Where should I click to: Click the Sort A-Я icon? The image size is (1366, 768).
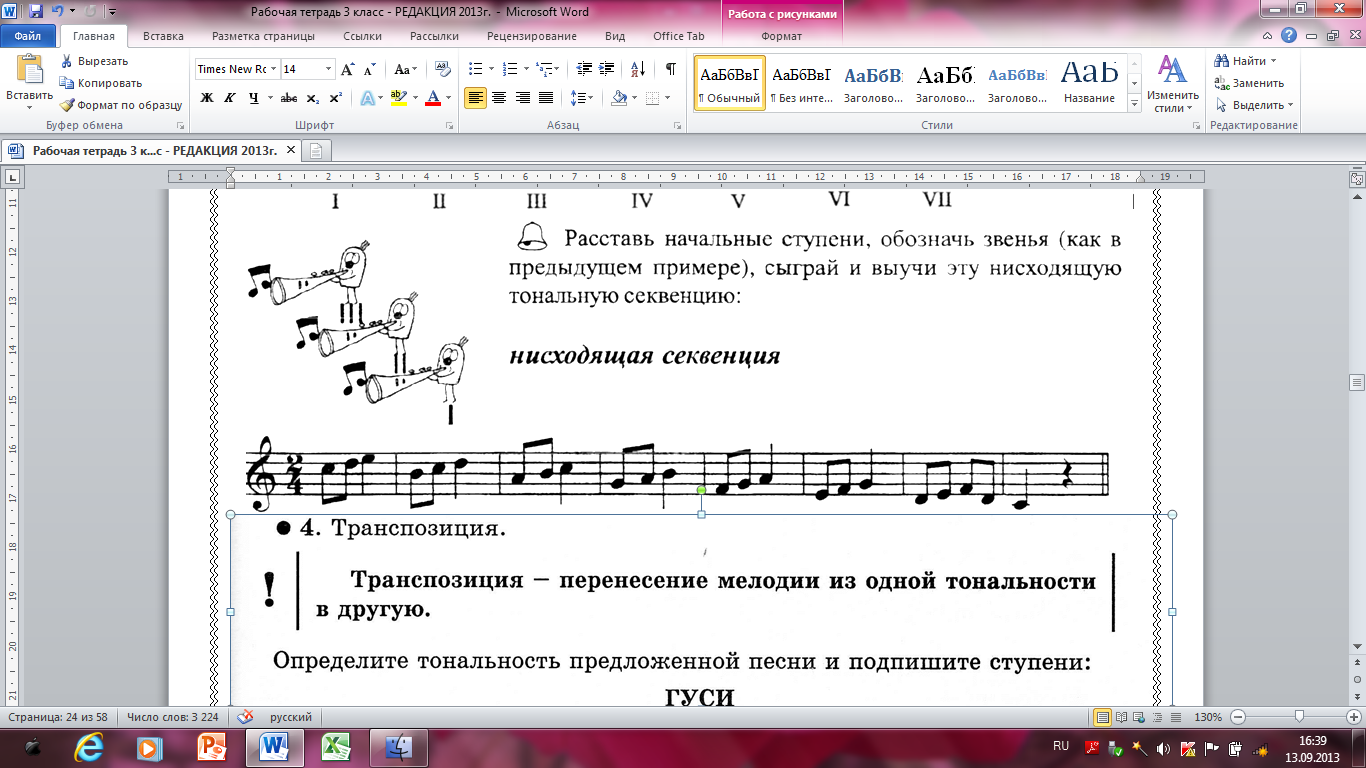(x=636, y=69)
